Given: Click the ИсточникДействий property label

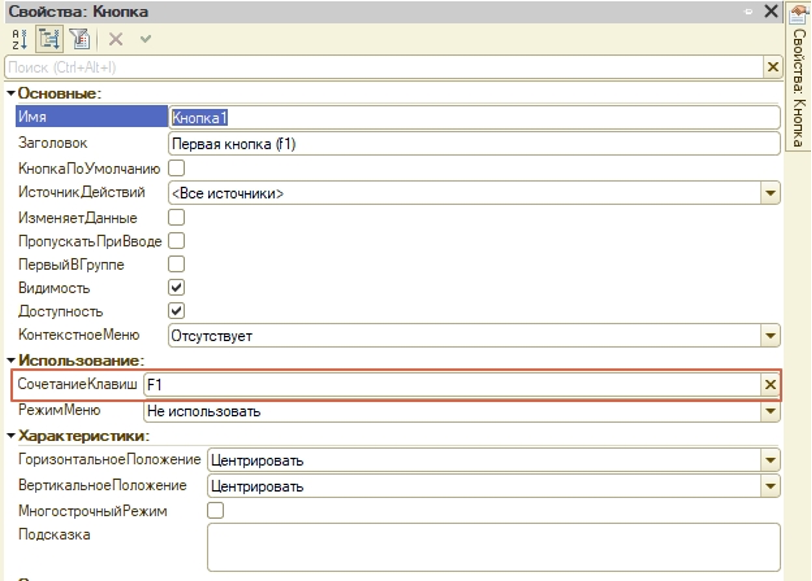Looking at the screenshot, I should pos(81,192).
